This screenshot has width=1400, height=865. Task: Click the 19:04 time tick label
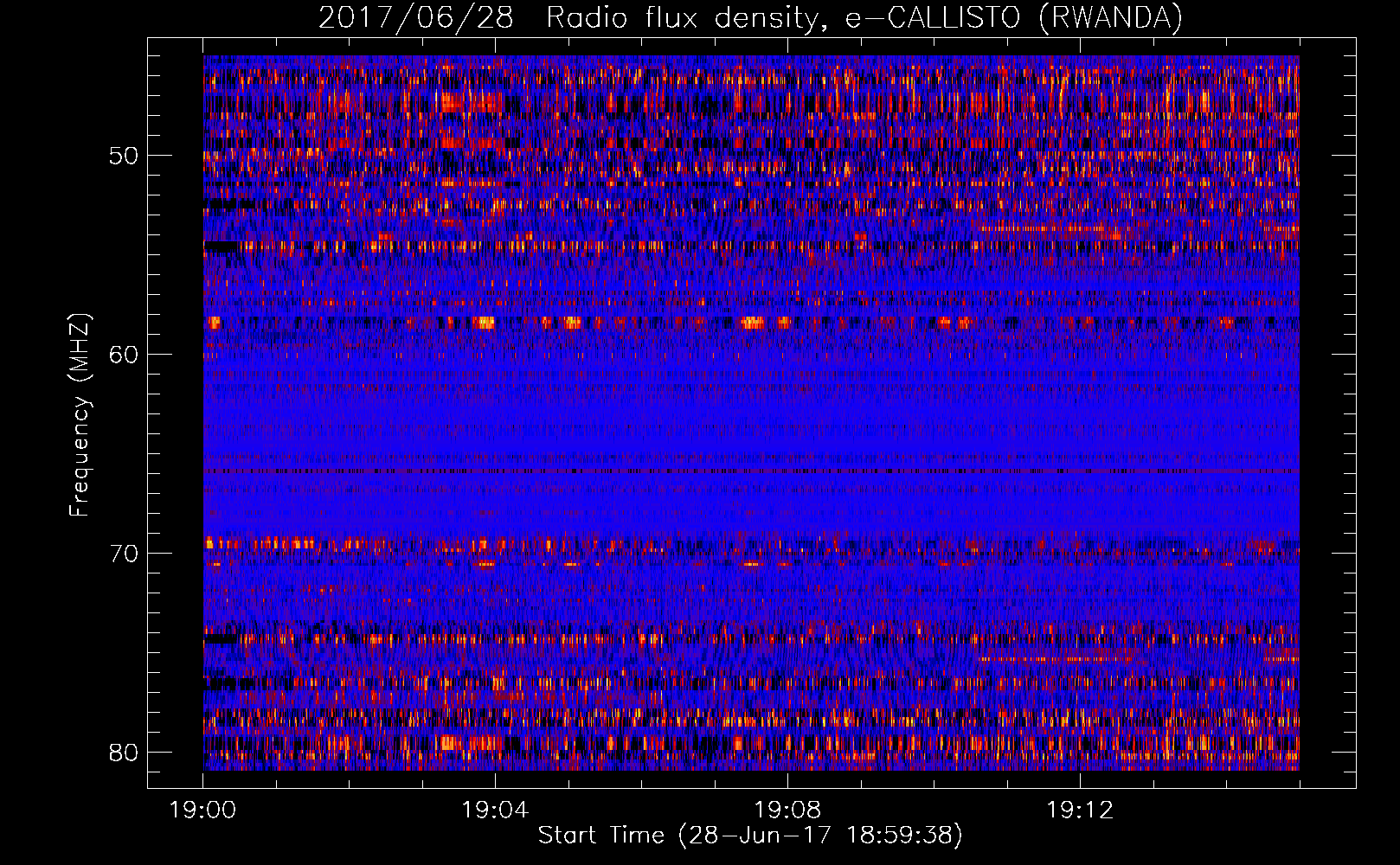pos(495,811)
